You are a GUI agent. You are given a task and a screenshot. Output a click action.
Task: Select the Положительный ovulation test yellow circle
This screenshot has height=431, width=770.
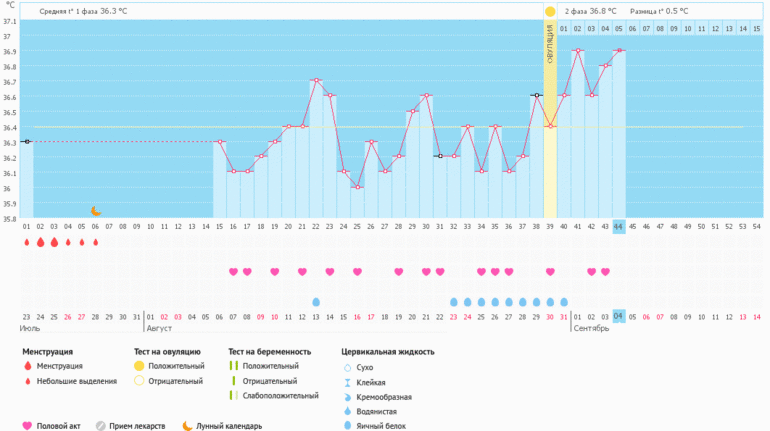pyautogui.click(x=139, y=367)
